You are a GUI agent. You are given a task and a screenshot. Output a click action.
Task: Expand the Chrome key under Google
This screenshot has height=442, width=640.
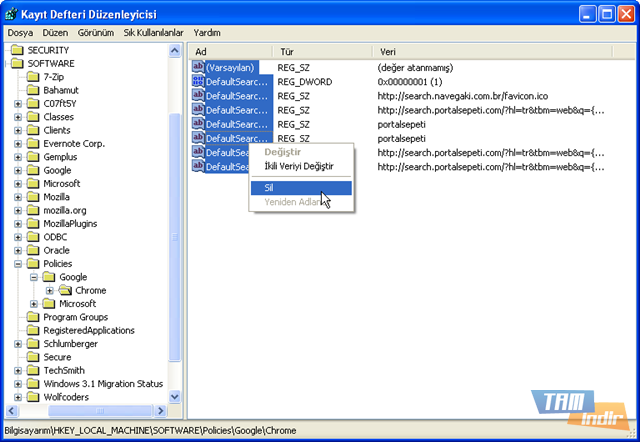point(50,291)
